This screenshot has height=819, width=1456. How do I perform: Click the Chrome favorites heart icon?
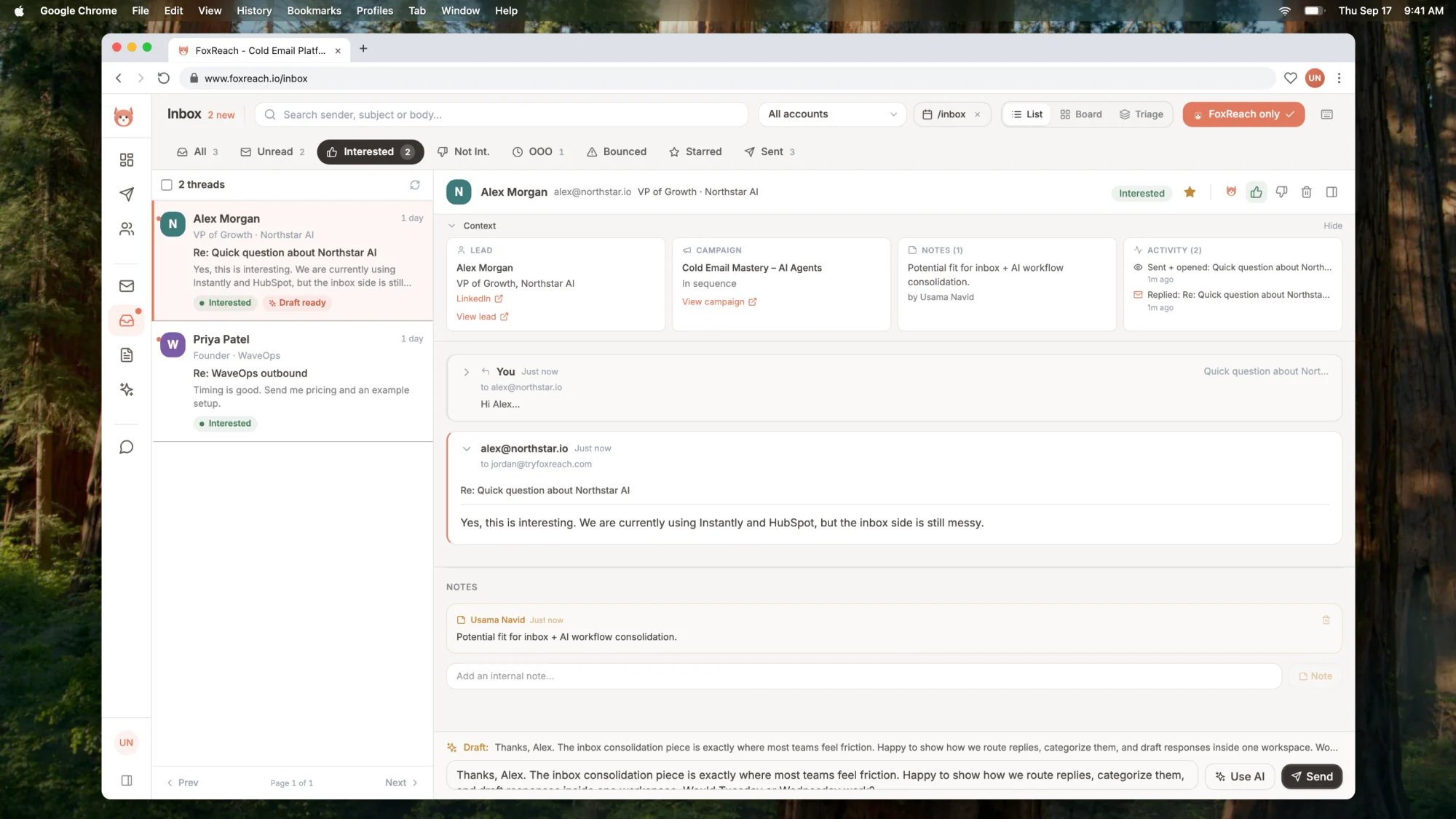(x=1290, y=78)
